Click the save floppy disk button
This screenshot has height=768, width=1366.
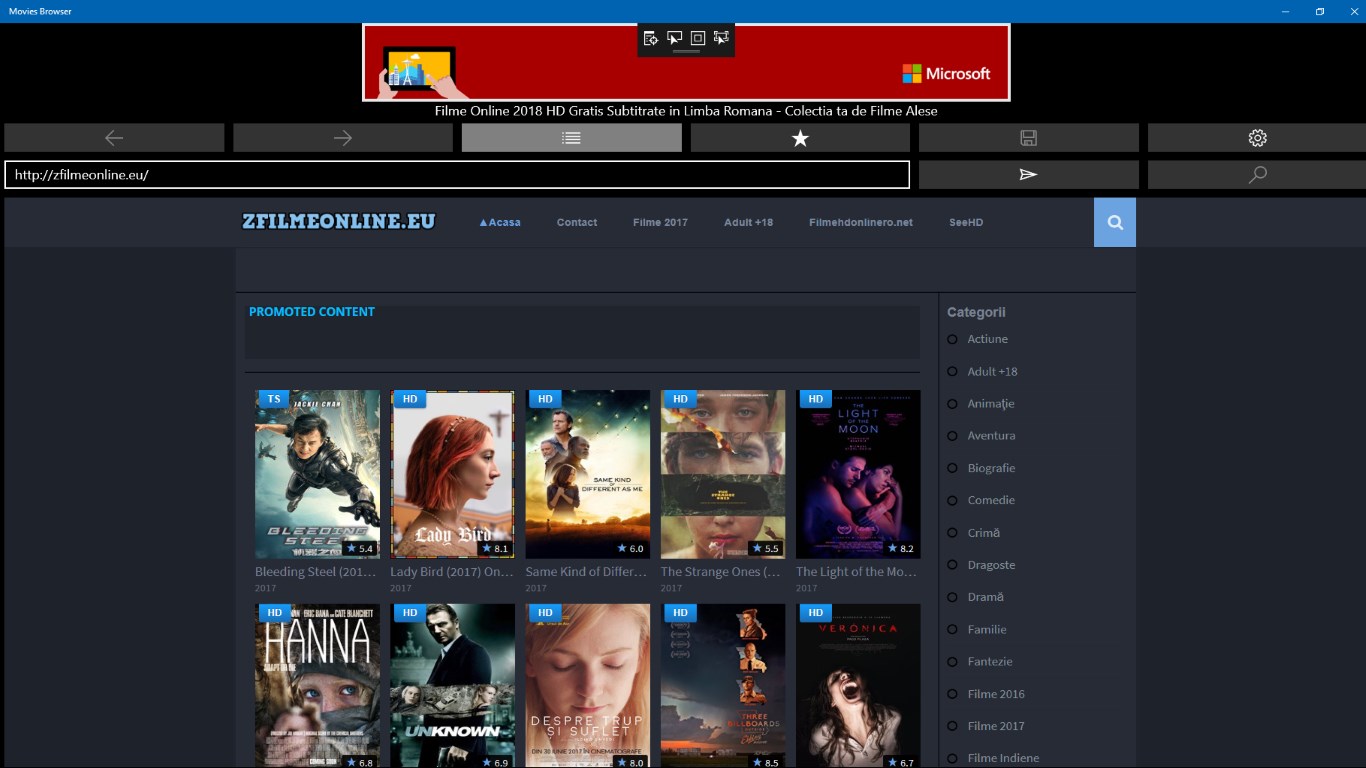[1028, 138]
